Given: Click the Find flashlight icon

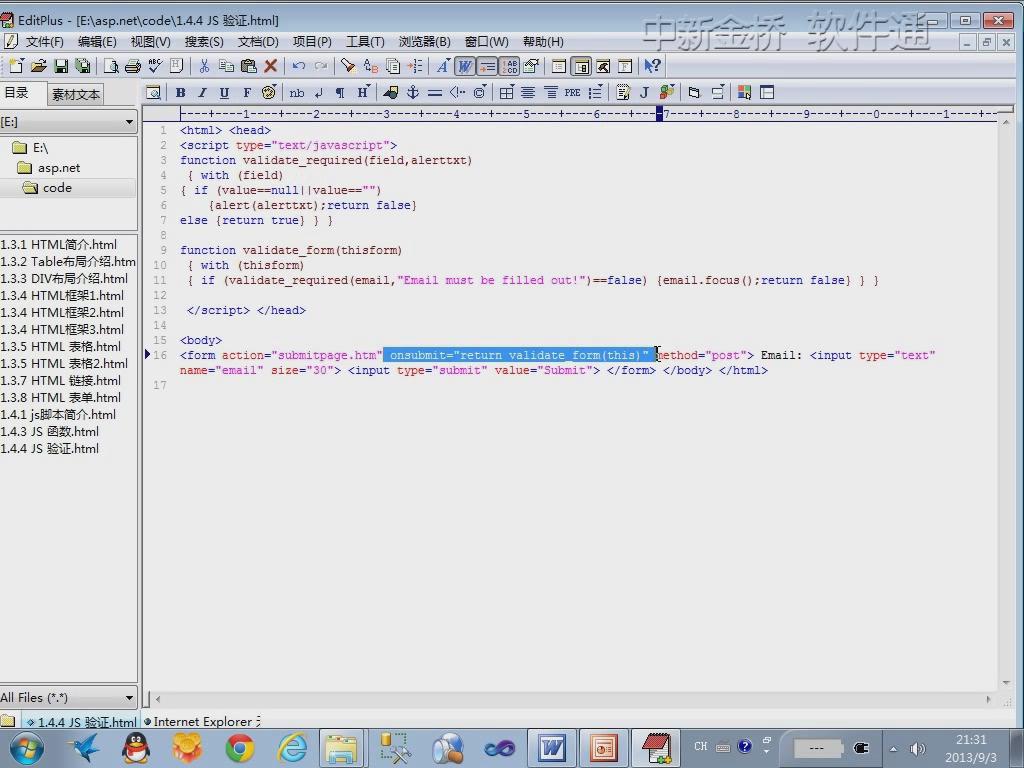Looking at the screenshot, I should pyautogui.click(x=347, y=66).
